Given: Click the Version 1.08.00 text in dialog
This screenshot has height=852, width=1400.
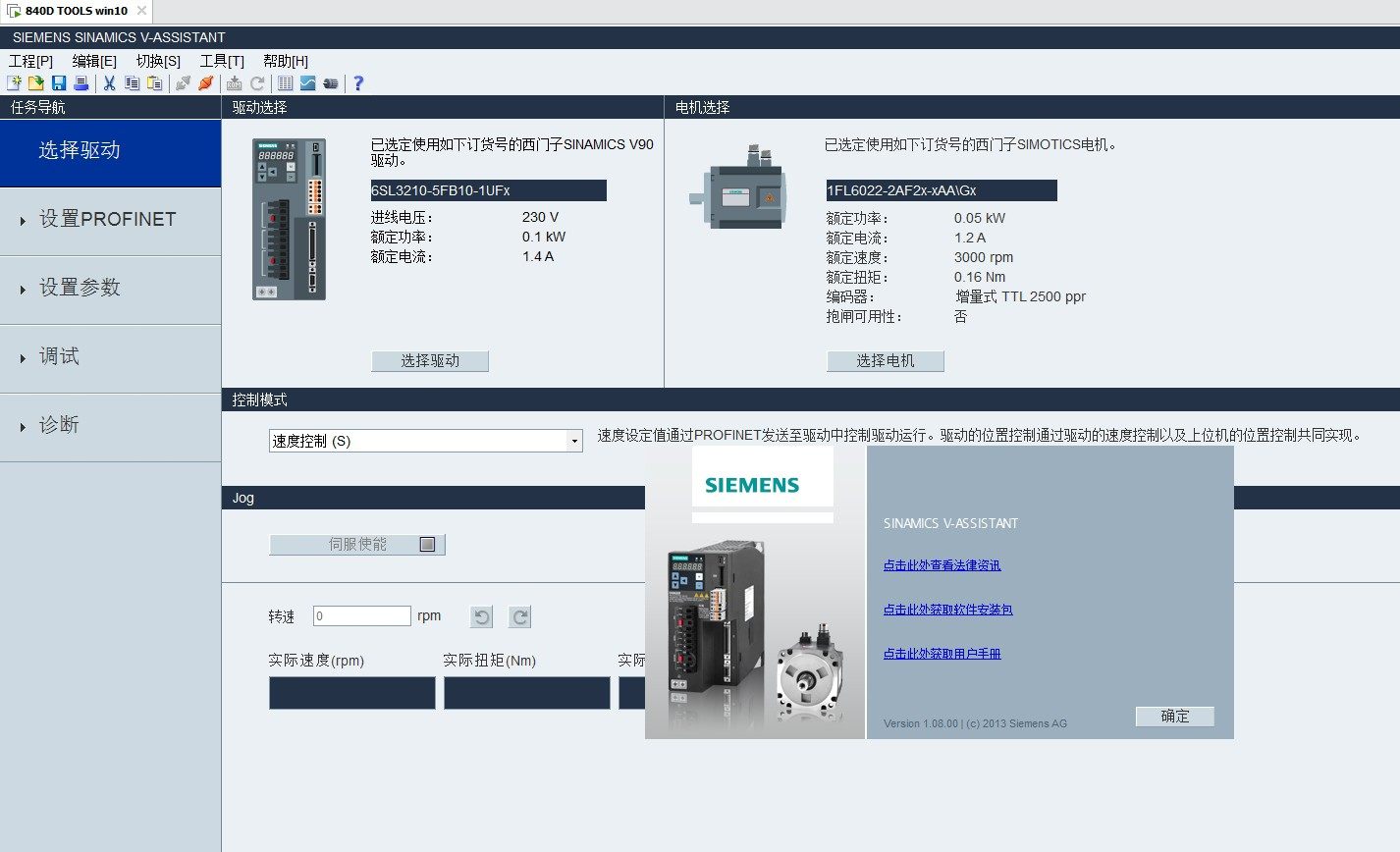Looking at the screenshot, I should pyautogui.click(x=920, y=723).
